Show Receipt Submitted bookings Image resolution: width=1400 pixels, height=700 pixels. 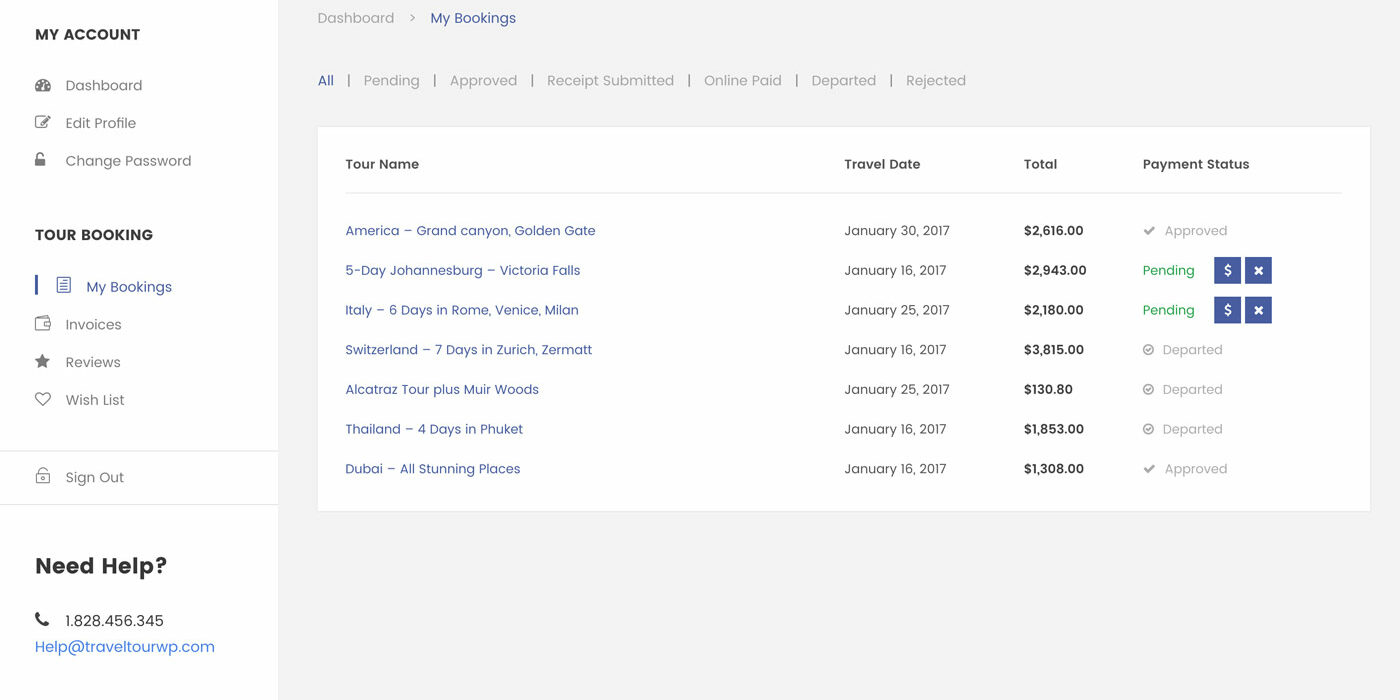[x=610, y=81]
